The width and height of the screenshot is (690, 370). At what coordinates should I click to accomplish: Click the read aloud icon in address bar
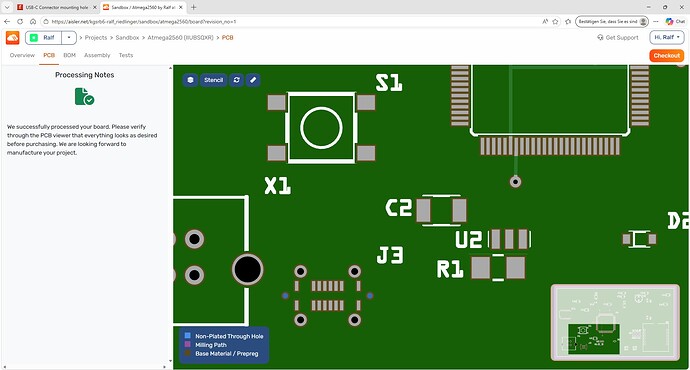545,21
